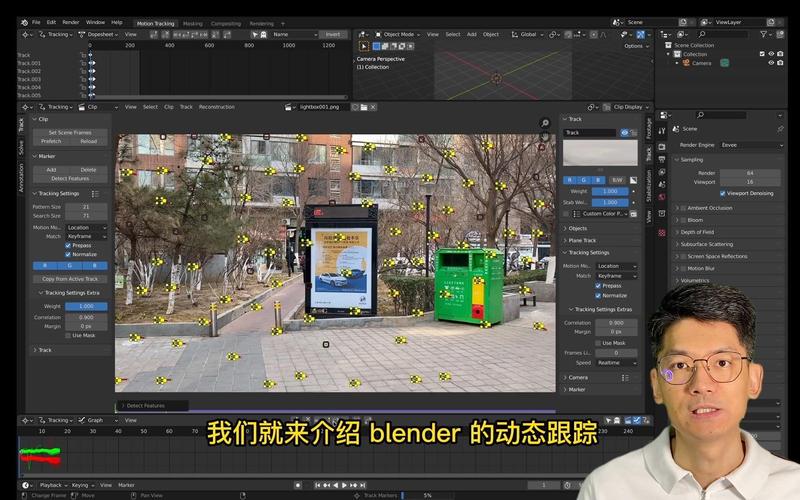Click the new scene icon next to Scene field

(683, 22)
